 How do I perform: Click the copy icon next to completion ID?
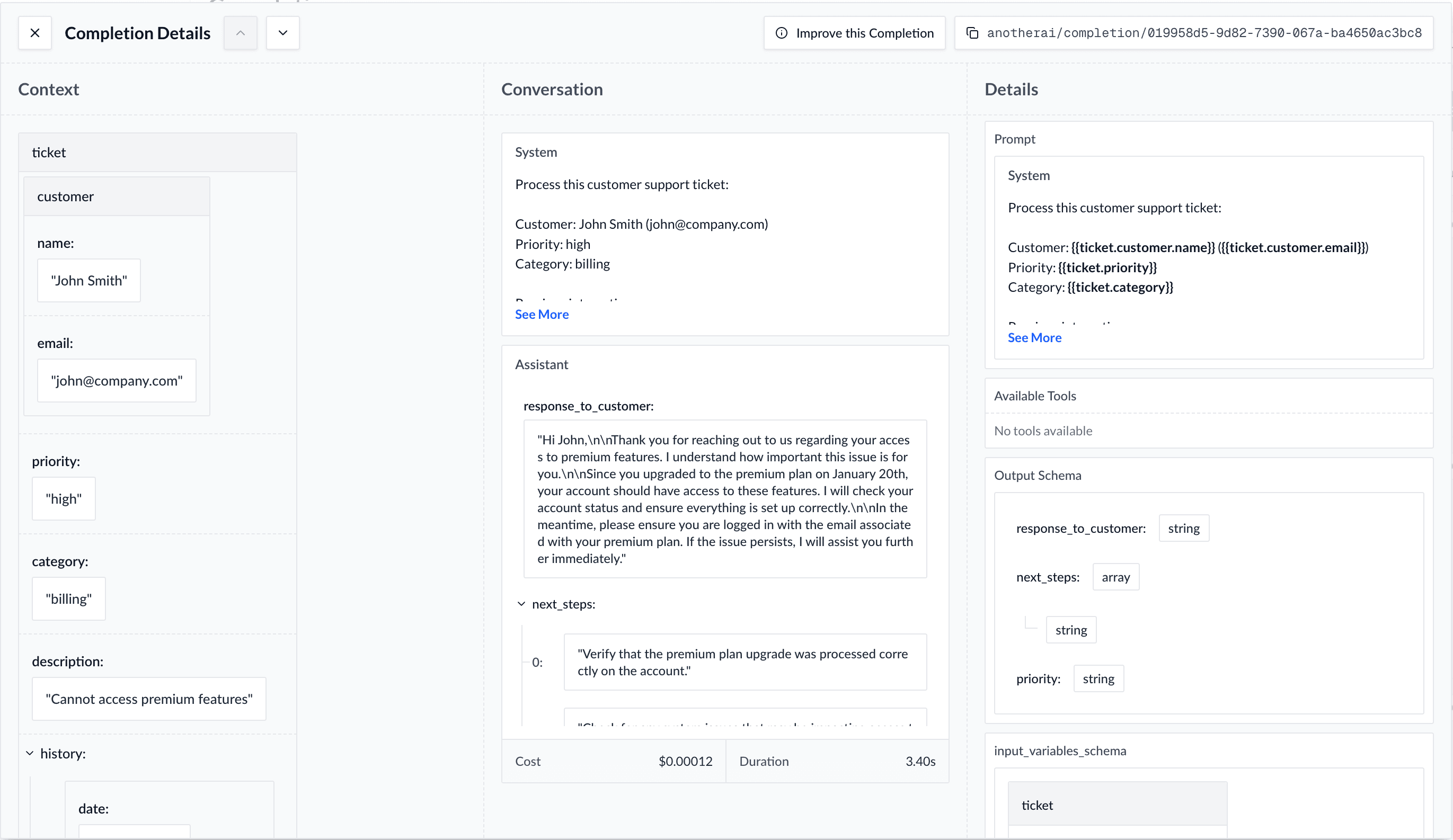(x=972, y=33)
